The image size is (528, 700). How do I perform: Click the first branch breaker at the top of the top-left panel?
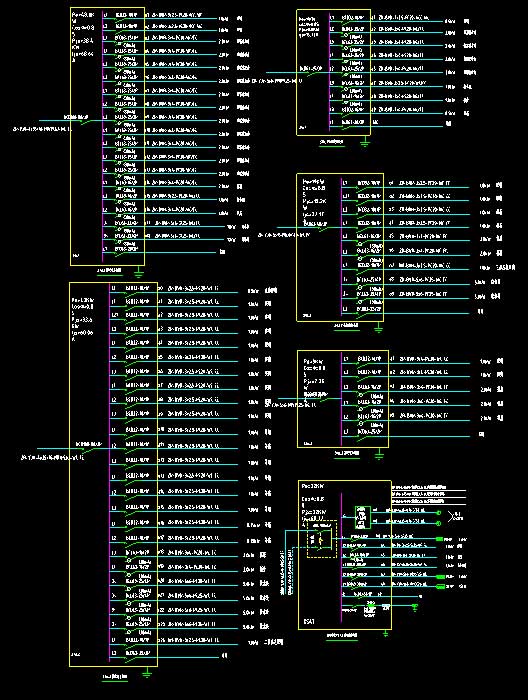tap(126, 17)
